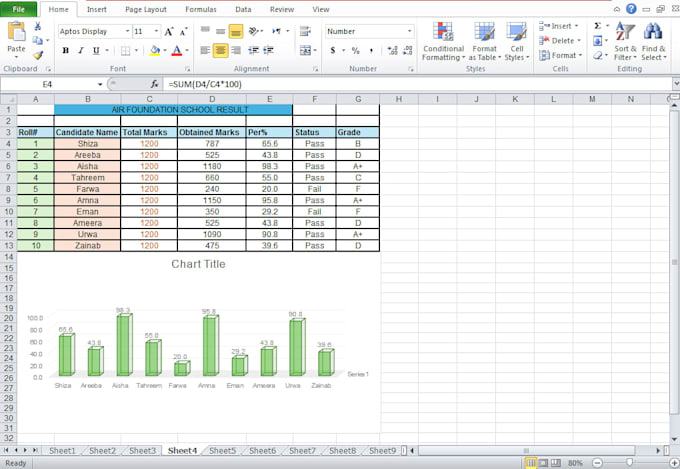Toggle Align Text Left
This screenshot has height=469, width=680.
[x=205, y=50]
